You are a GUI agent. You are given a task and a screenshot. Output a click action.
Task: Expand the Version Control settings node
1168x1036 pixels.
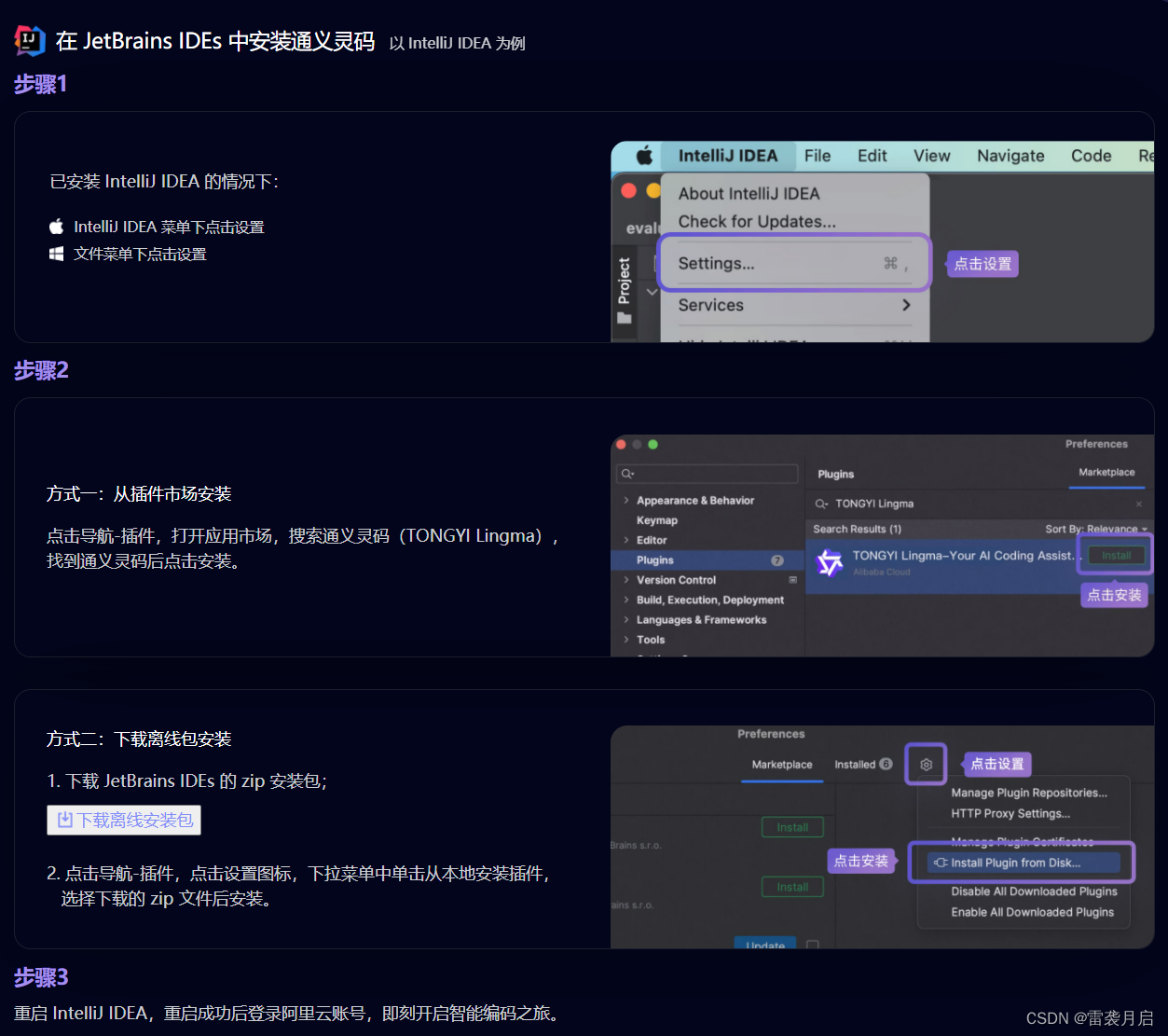pos(626,580)
